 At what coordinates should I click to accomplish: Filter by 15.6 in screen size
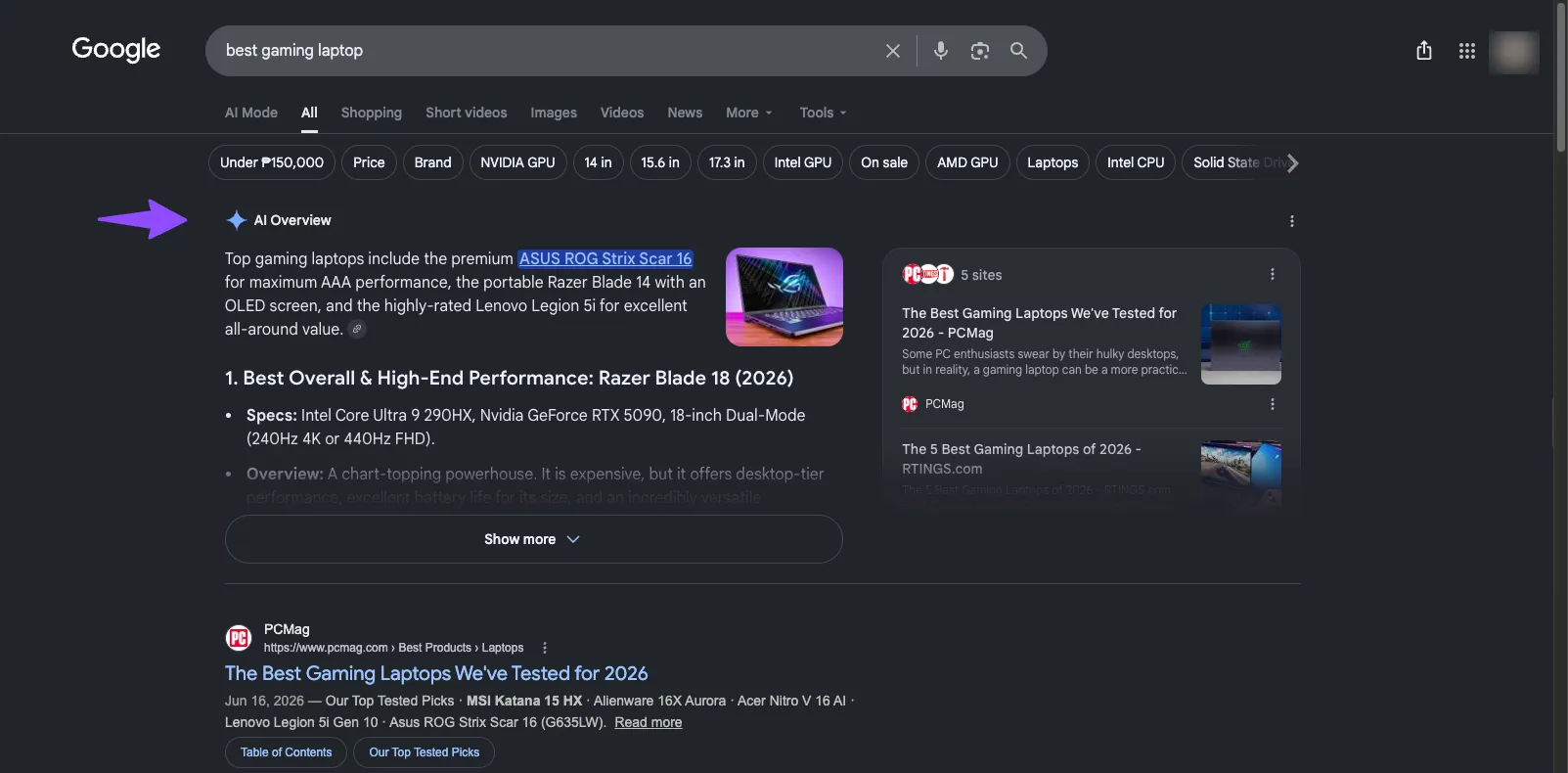[x=660, y=162]
